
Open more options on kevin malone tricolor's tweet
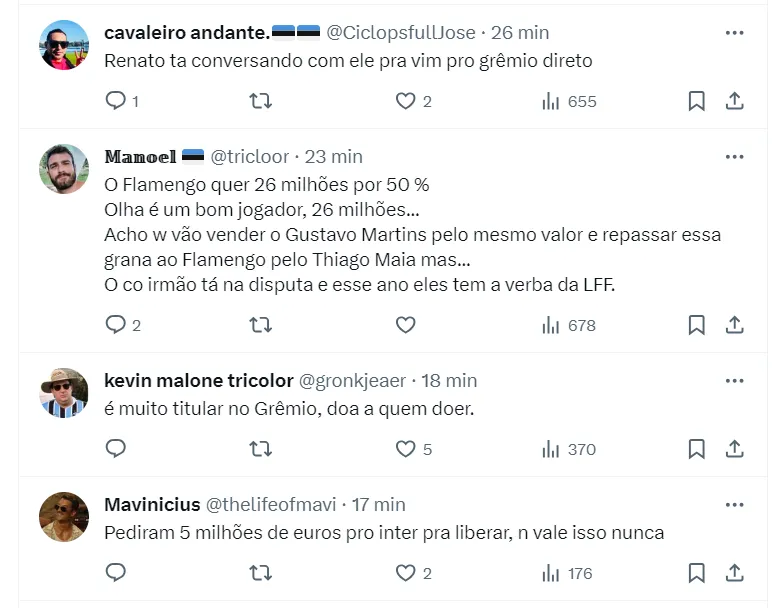(734, 381)
